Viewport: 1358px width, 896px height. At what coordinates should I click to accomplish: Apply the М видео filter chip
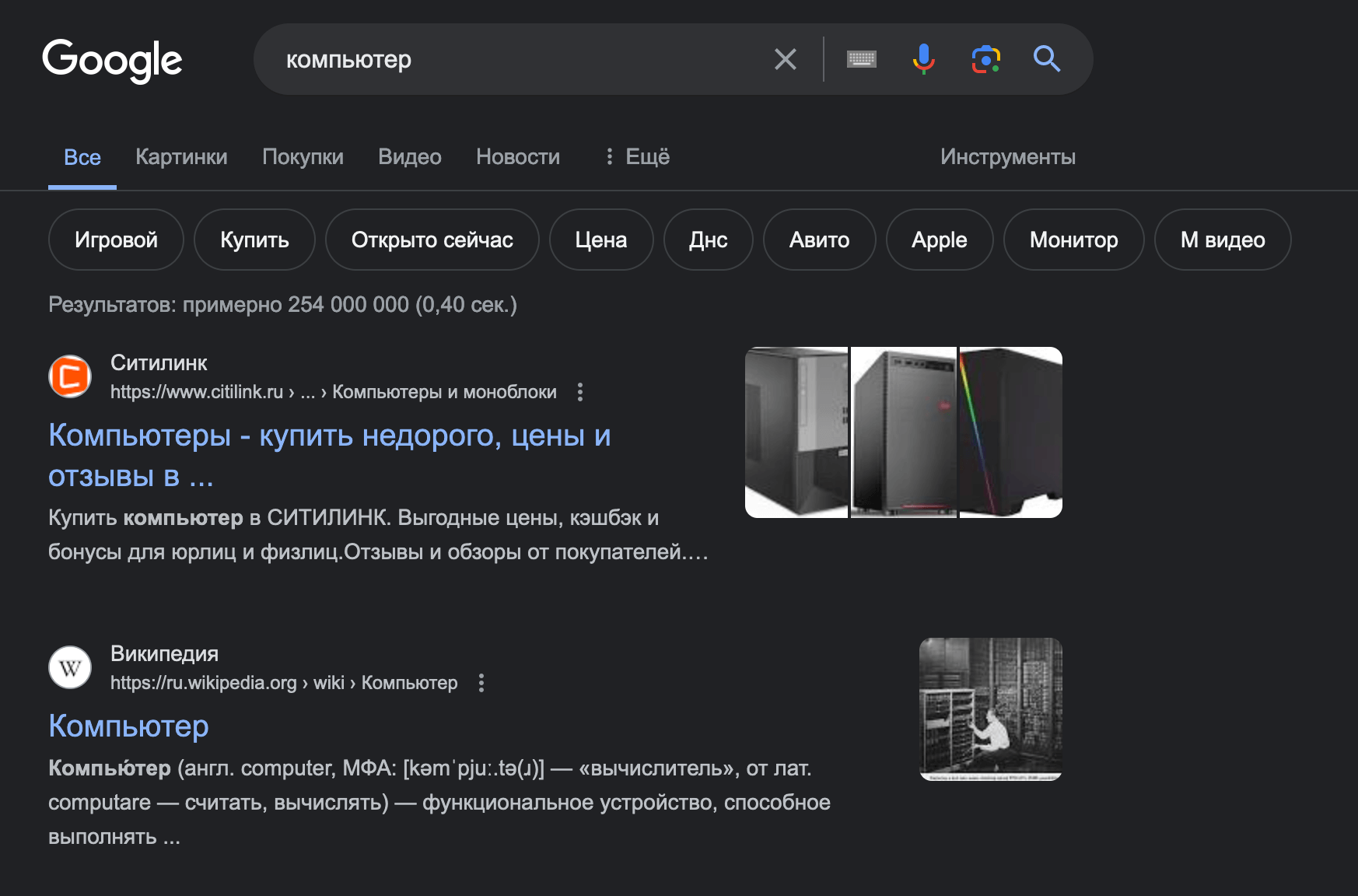coord(1223,240)
